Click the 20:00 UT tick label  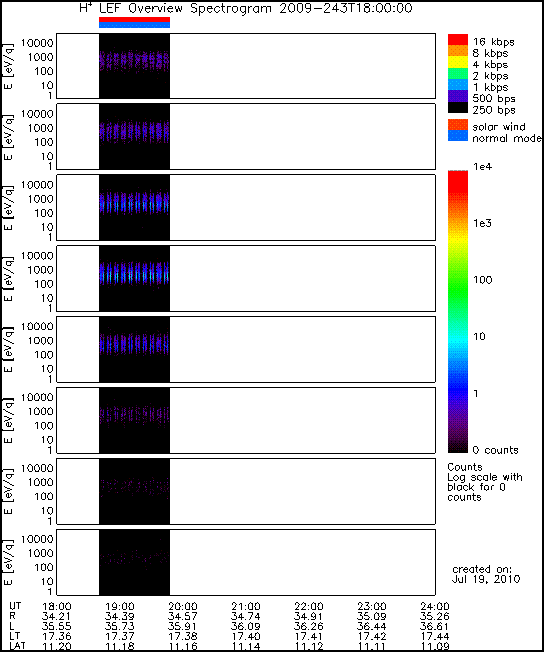click(x=183, y=606)
